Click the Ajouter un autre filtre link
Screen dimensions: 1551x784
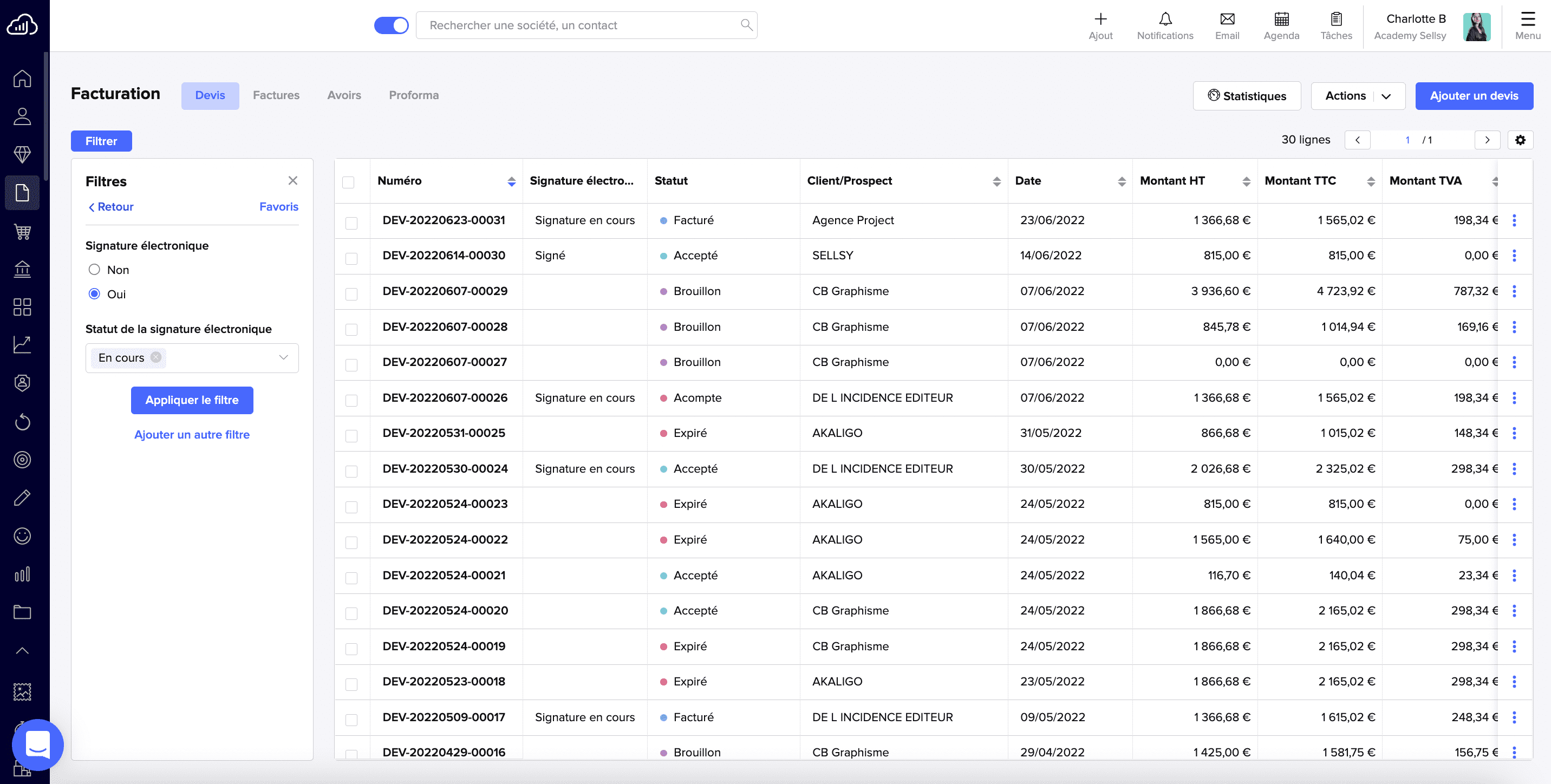point(192,434)
